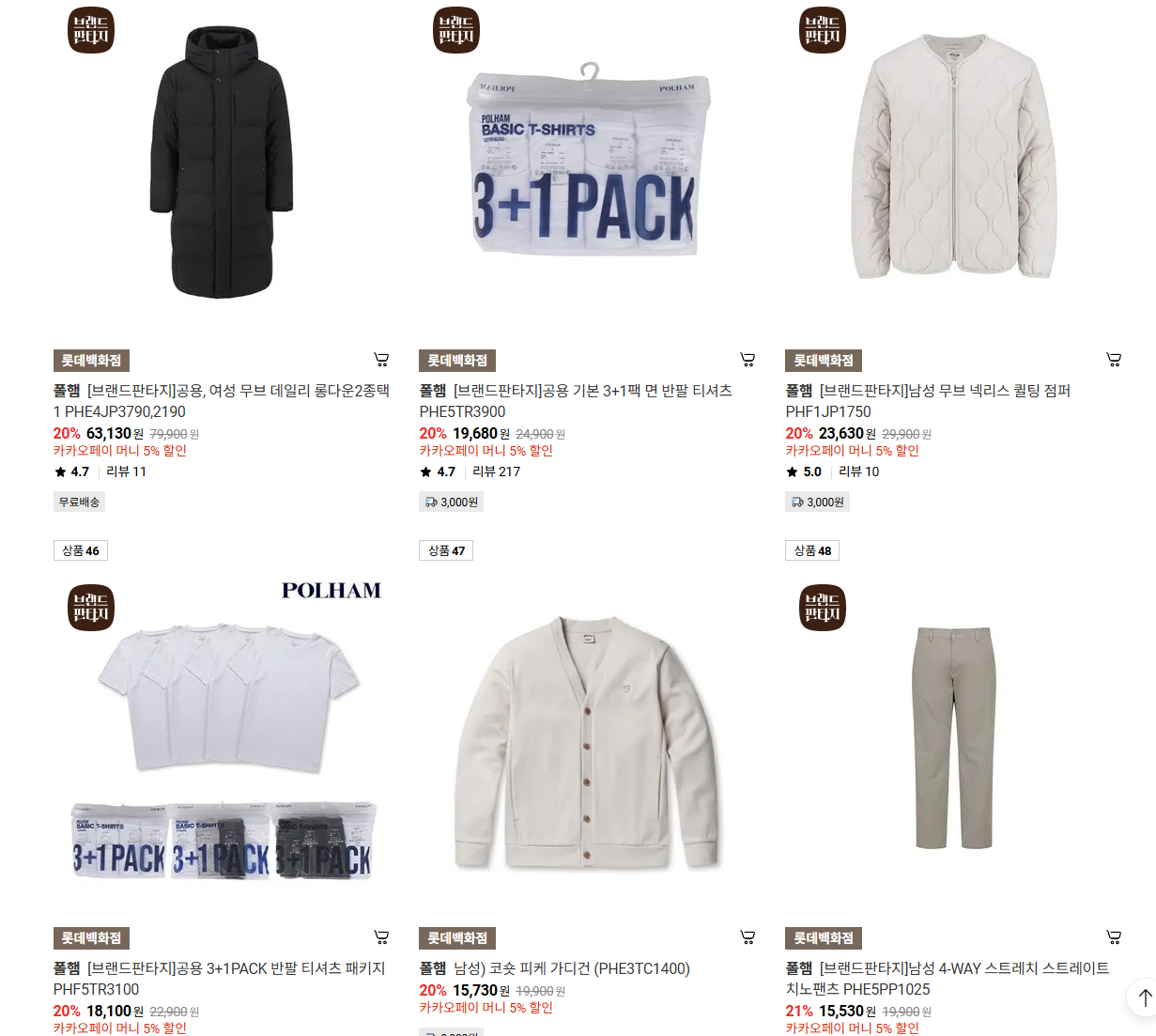Open white t-shirts package product image

pyautogui.click(x=222, y=739)
